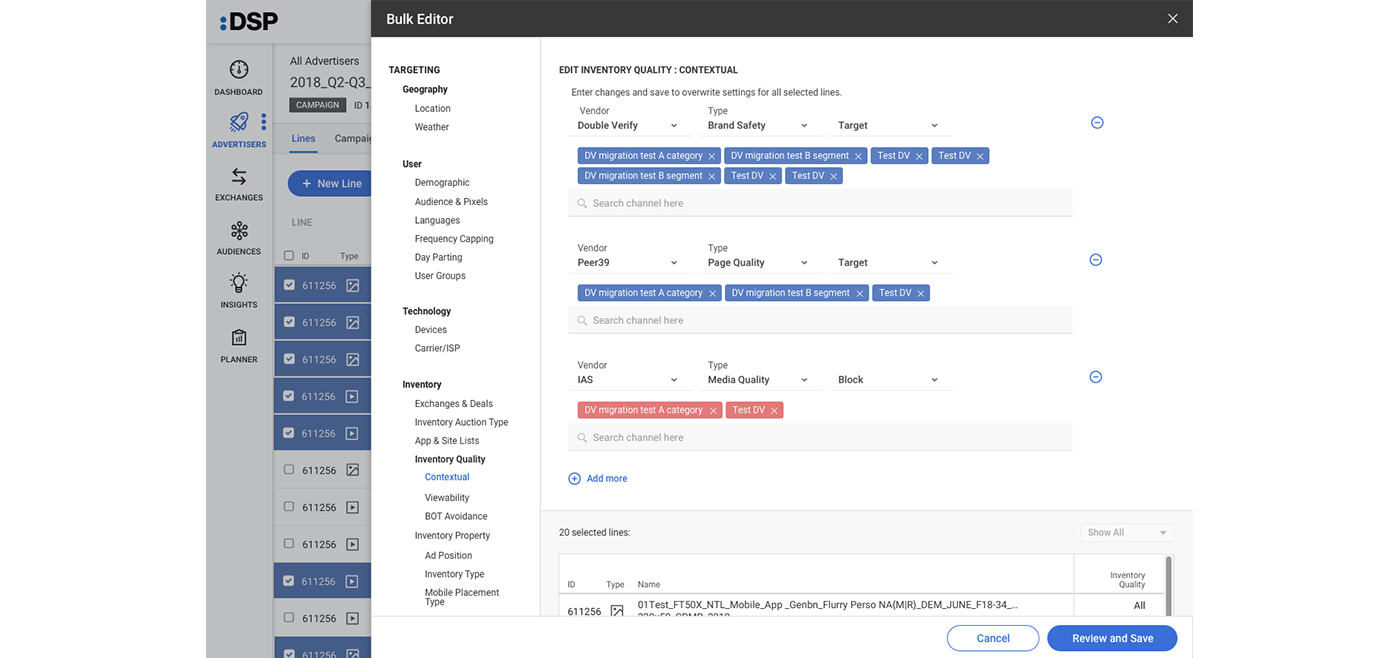Open the Block action dropdown
The width and height of the screenshot is (1400, 658).
click(889, 380)
